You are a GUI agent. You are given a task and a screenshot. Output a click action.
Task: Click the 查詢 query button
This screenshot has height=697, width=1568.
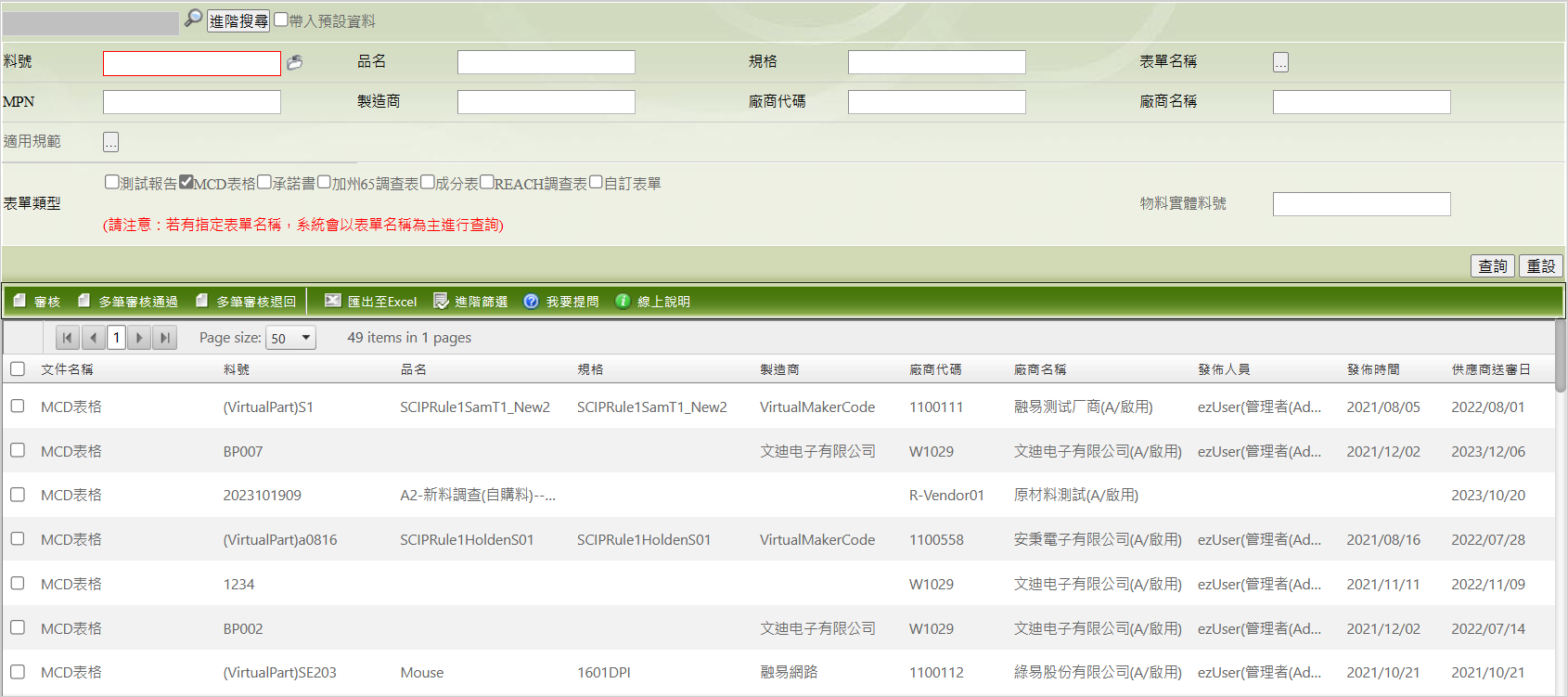click(1493, 266)
